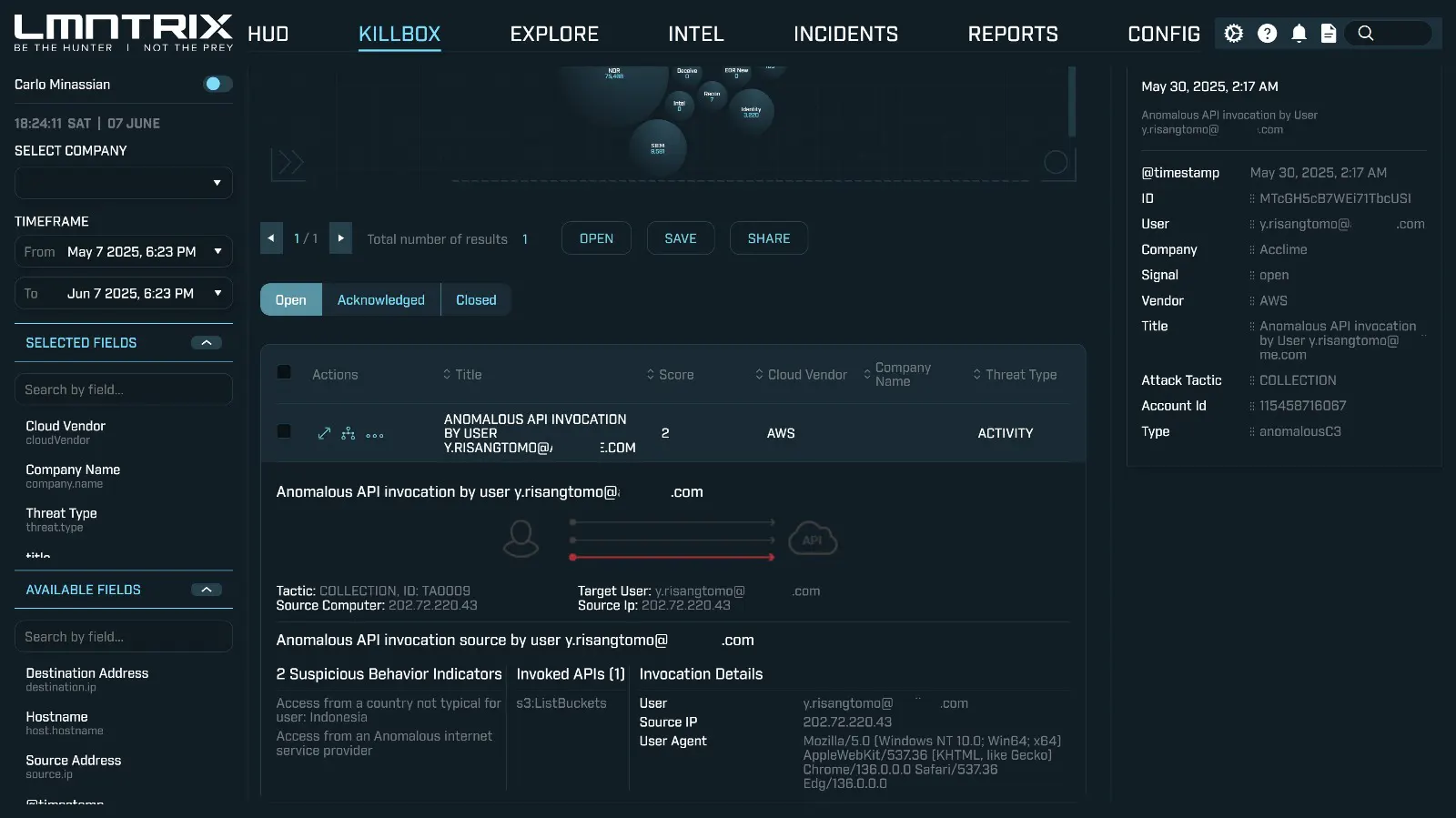Click the document icon in top bar
The image size is (1456, 818).
click(x=1329, y=34)
